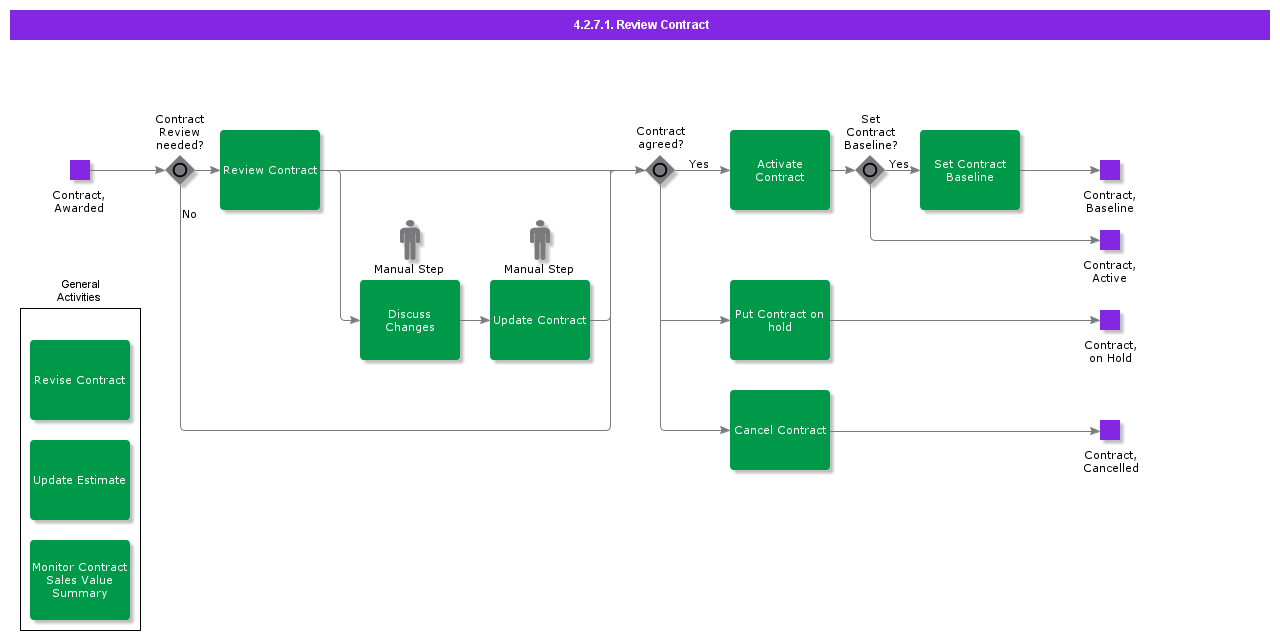Screen dimensions: 1280x640
Task: Select the Contract, Baseline end event square
Action: point(1110,170)
